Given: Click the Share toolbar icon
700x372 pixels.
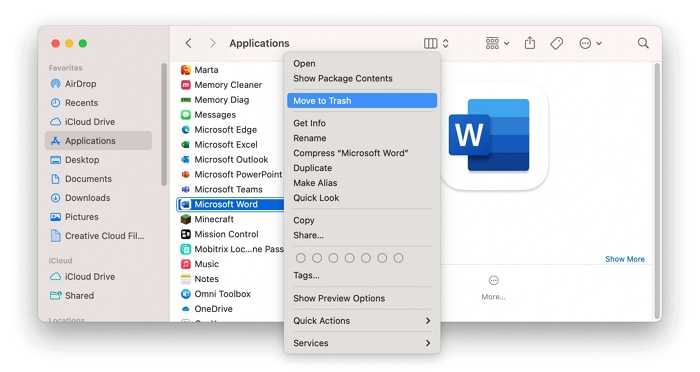Looking at the screenshot, I should [530, 43].
